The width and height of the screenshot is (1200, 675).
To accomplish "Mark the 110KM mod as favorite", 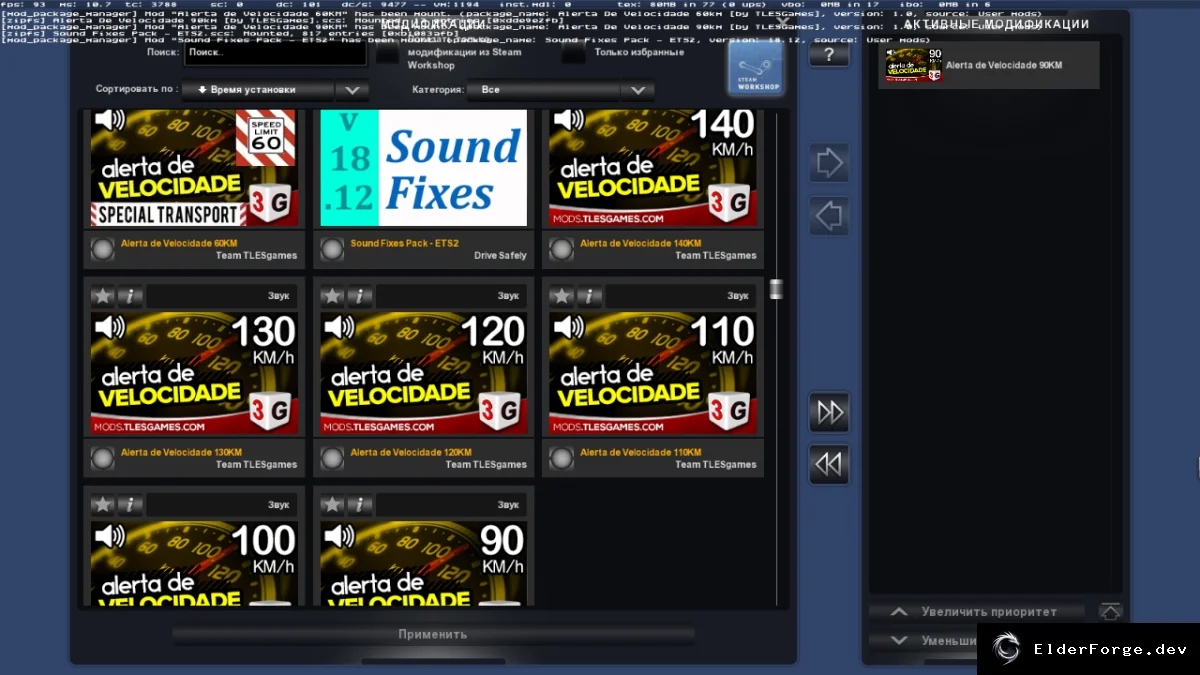I will coord(562,296).
